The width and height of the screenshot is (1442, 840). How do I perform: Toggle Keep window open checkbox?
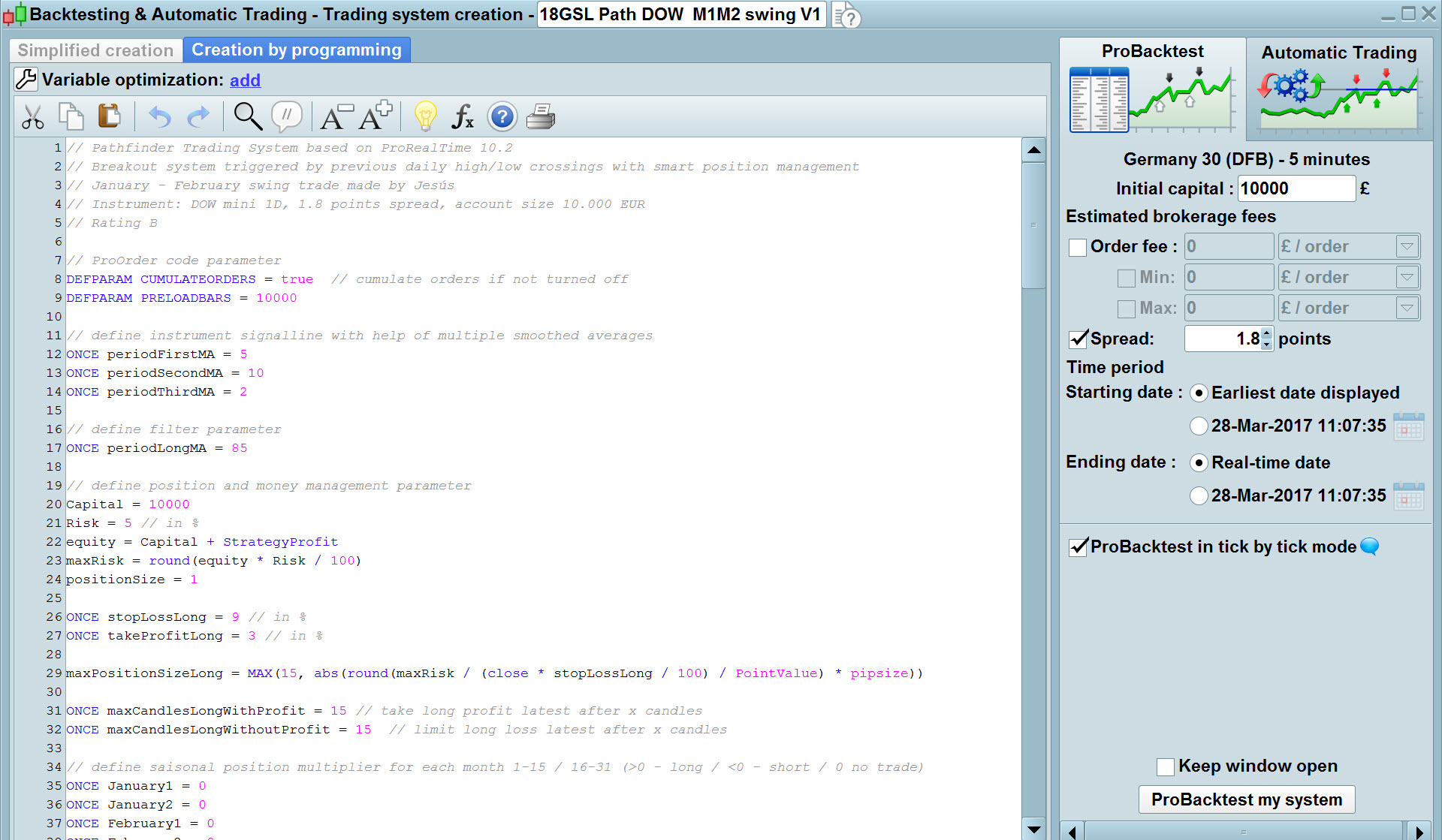[x=1166, y=766]
